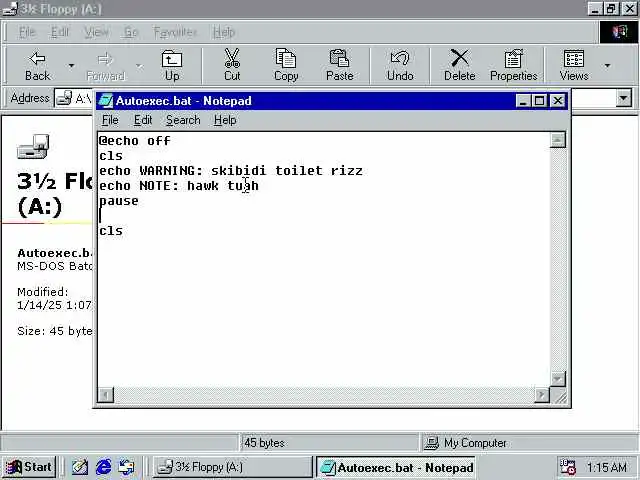Click the '@echo off' line
The height and width of the screenshot is (480, 640).
coord(135,141)
